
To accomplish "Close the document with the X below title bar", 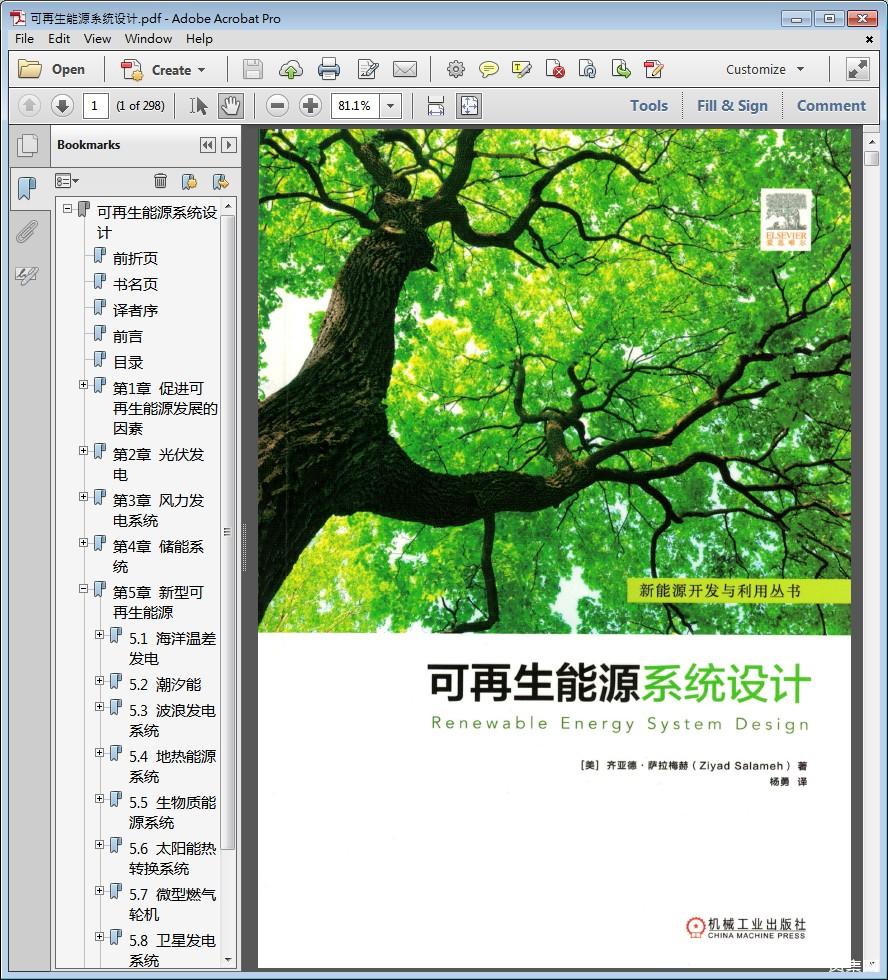I will [x=869, y=39].
